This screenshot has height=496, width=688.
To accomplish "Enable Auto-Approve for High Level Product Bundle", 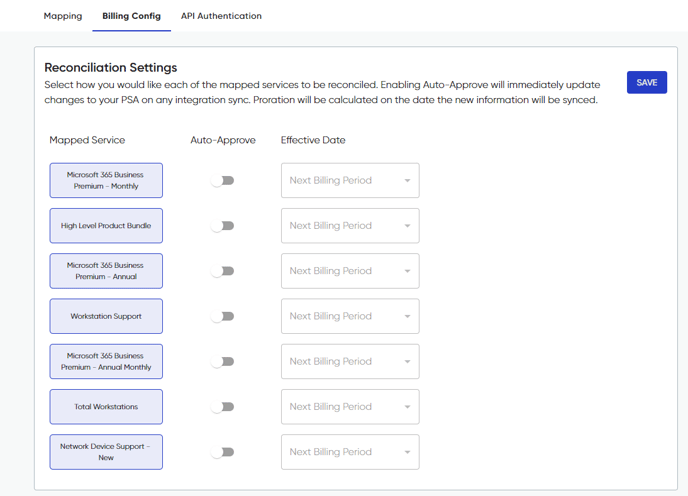I will [222, 226].
